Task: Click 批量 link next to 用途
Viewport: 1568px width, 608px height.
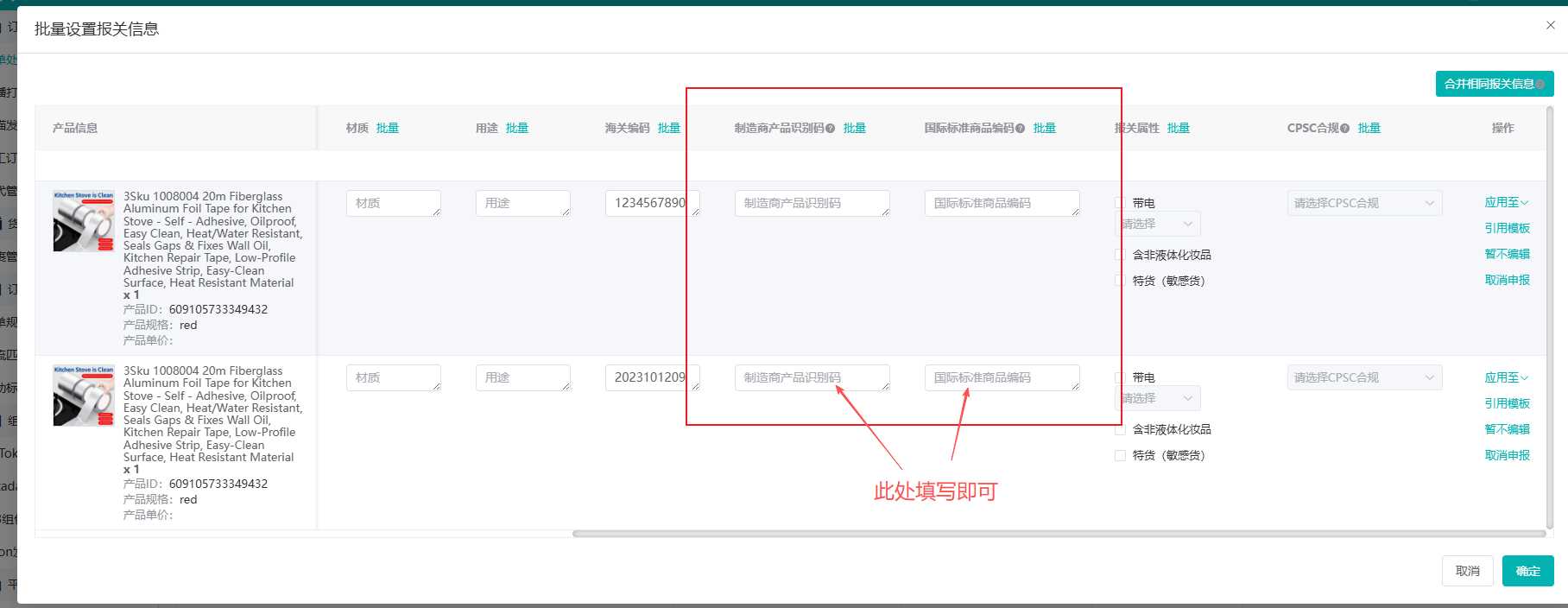Action: 517,128
